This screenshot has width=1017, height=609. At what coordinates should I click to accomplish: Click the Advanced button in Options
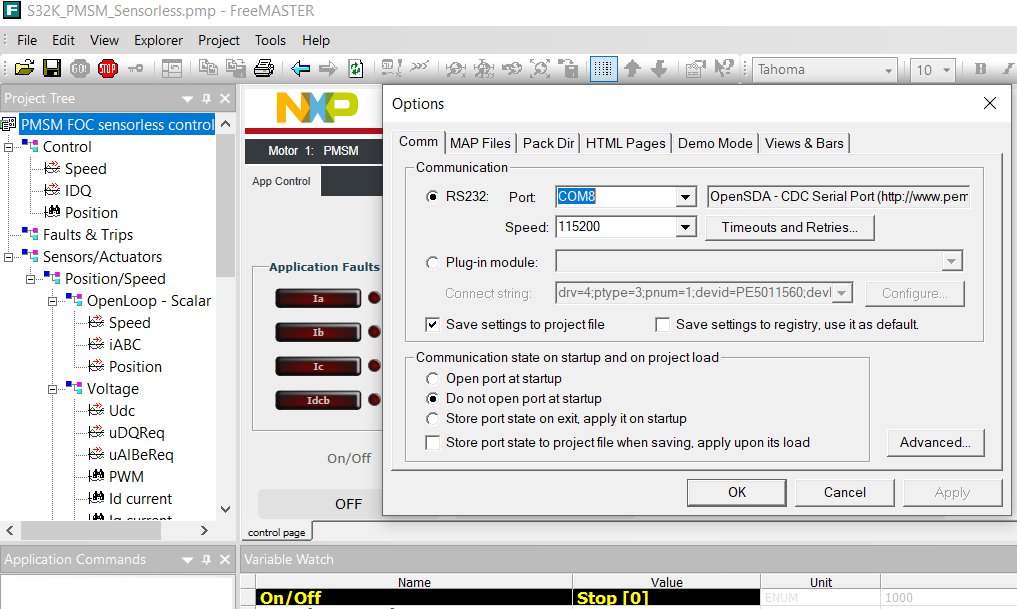(x=935, y=442)
